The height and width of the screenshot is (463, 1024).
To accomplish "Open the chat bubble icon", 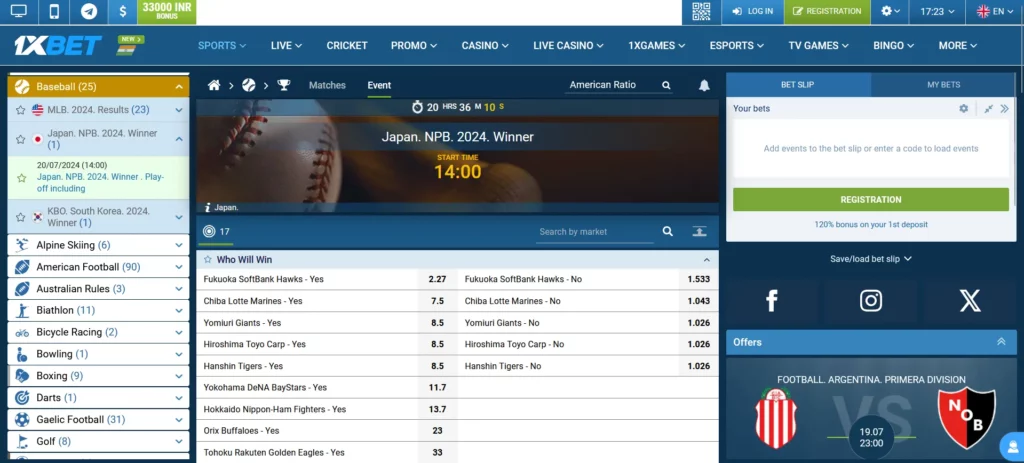I will 1012,447.
